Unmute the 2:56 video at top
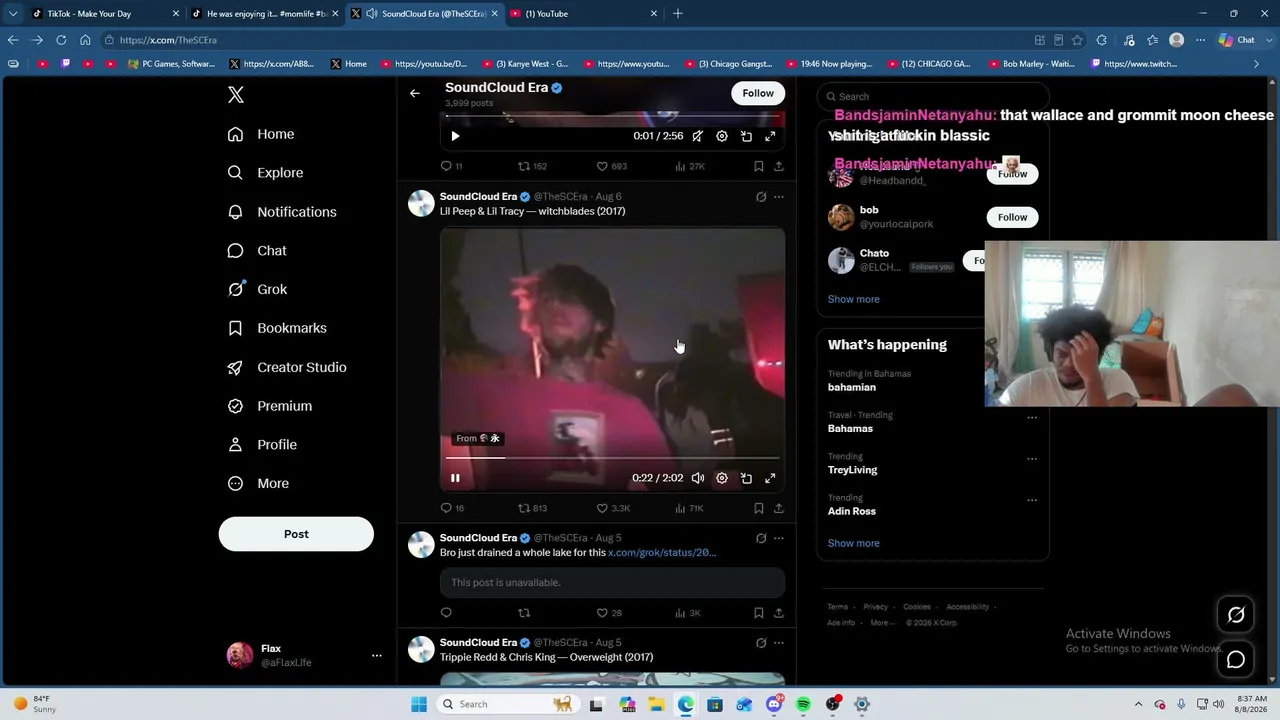Viewport: 1280px width, 720px height. point(698,136)
